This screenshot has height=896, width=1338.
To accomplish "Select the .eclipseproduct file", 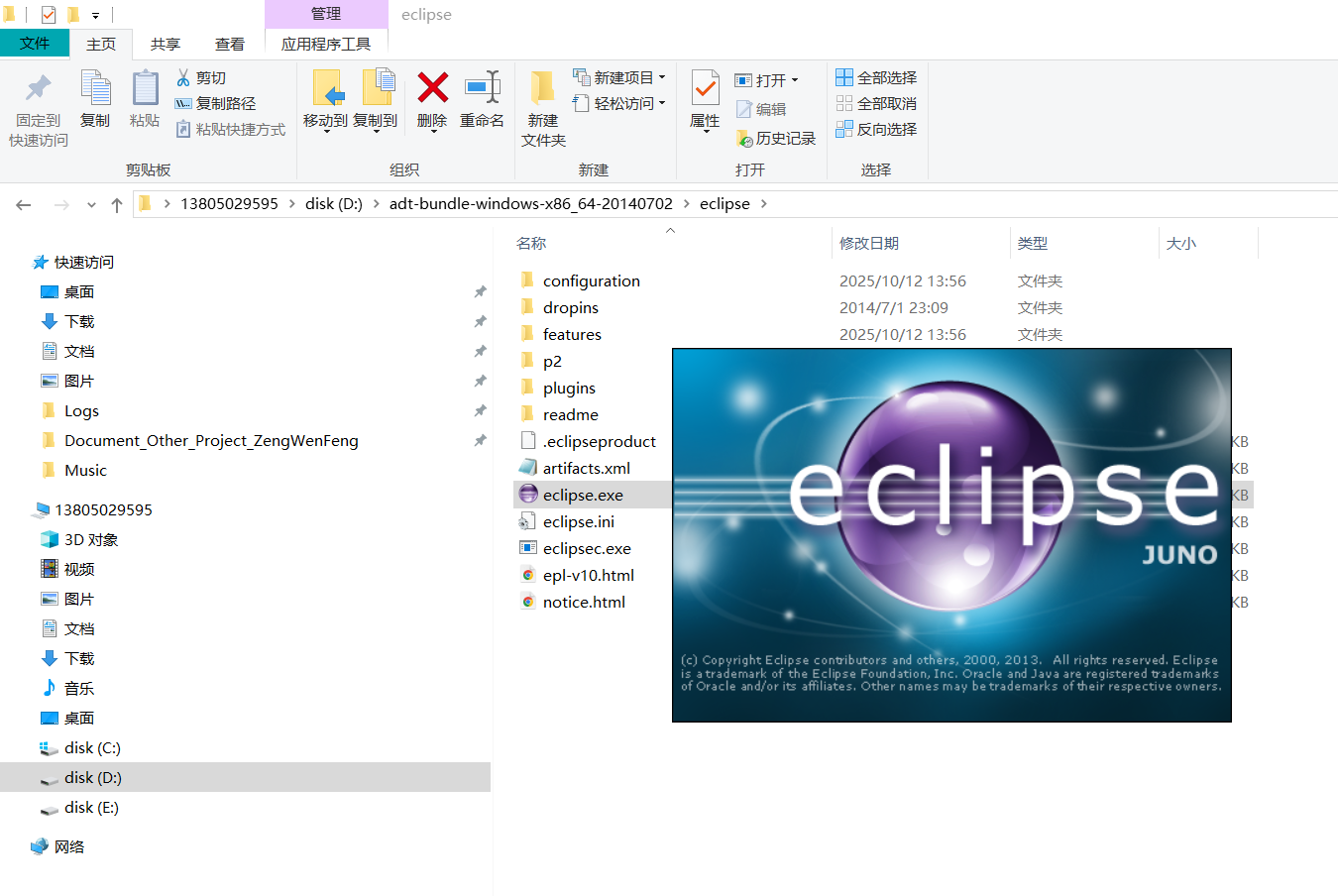I will pyautogui.click(x=600, y=441).
